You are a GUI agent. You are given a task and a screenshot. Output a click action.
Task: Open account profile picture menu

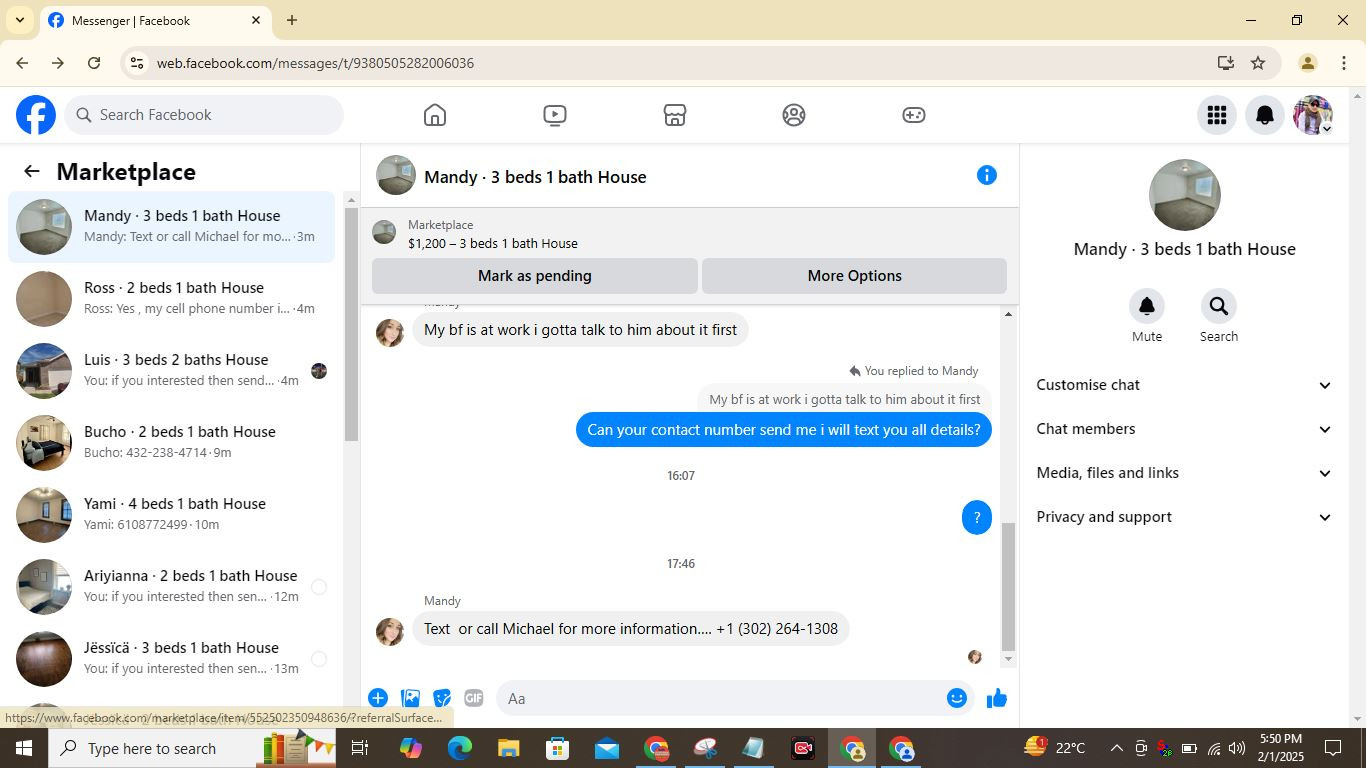point(1313,115)
